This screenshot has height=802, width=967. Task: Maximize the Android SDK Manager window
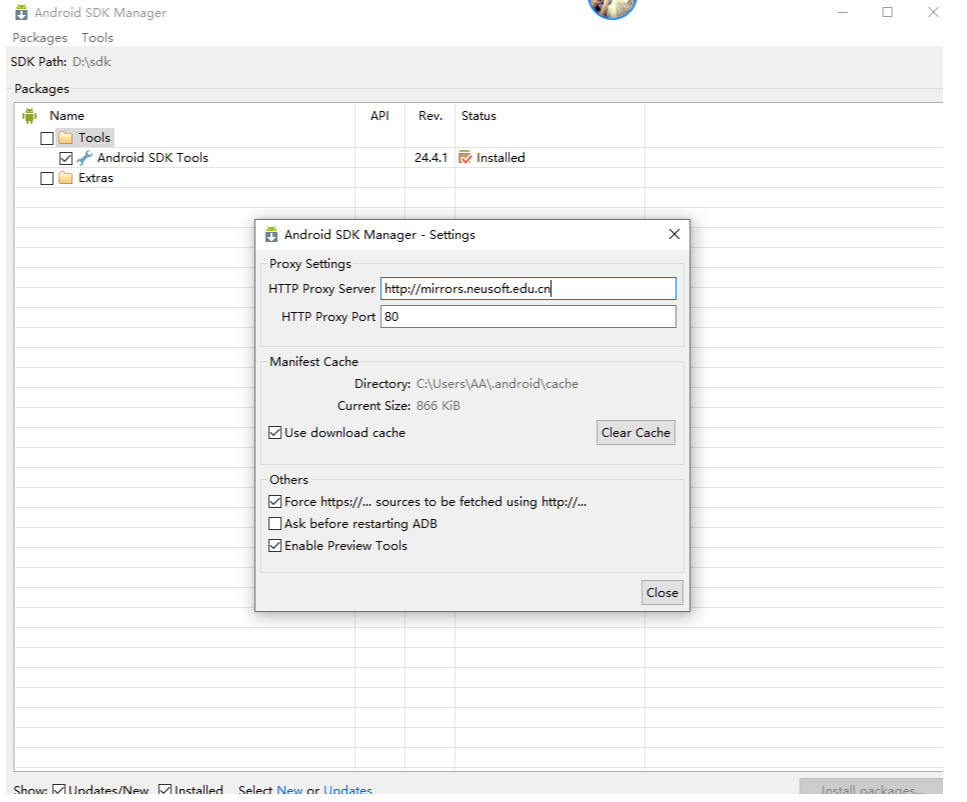(887, 12)
